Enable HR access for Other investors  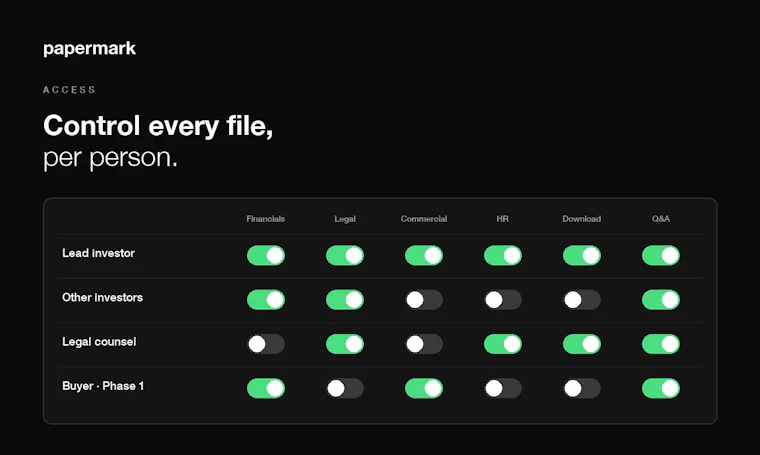tap(503, 300)
